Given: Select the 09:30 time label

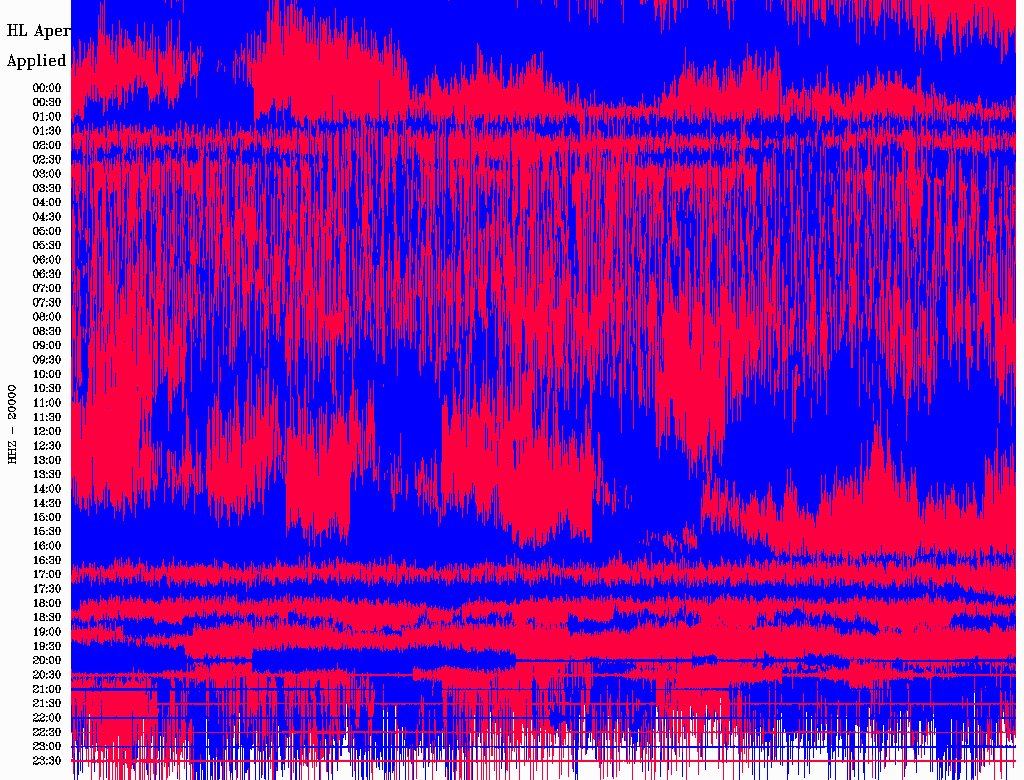Looking at the screenshot, I should [x=47, y=359].
